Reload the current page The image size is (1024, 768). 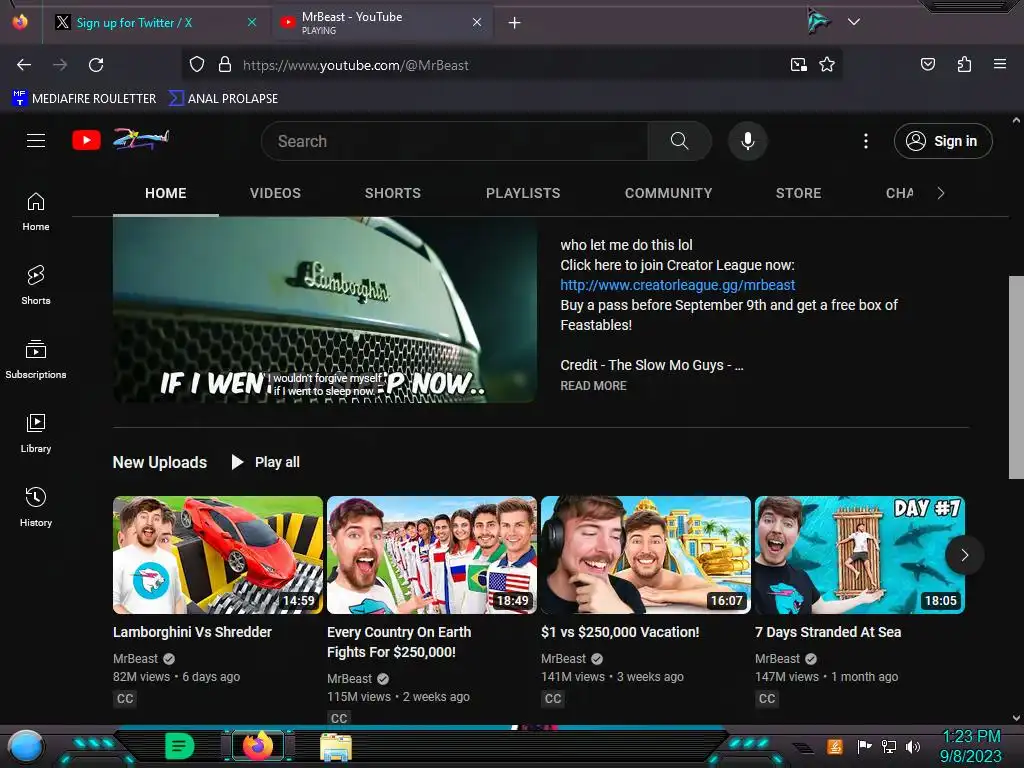point(96,65)
